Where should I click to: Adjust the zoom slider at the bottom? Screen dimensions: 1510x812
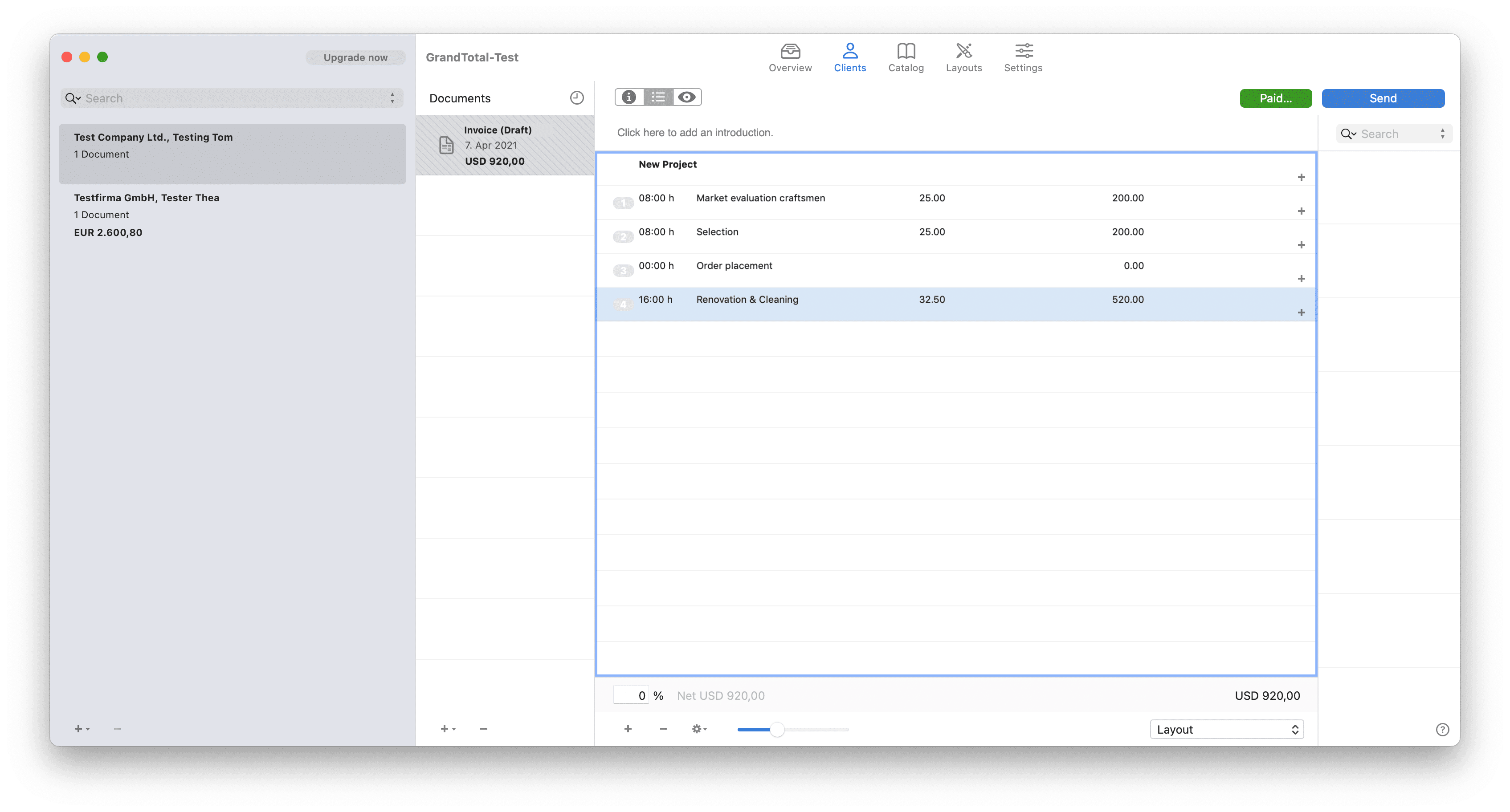tap(777, 729)
